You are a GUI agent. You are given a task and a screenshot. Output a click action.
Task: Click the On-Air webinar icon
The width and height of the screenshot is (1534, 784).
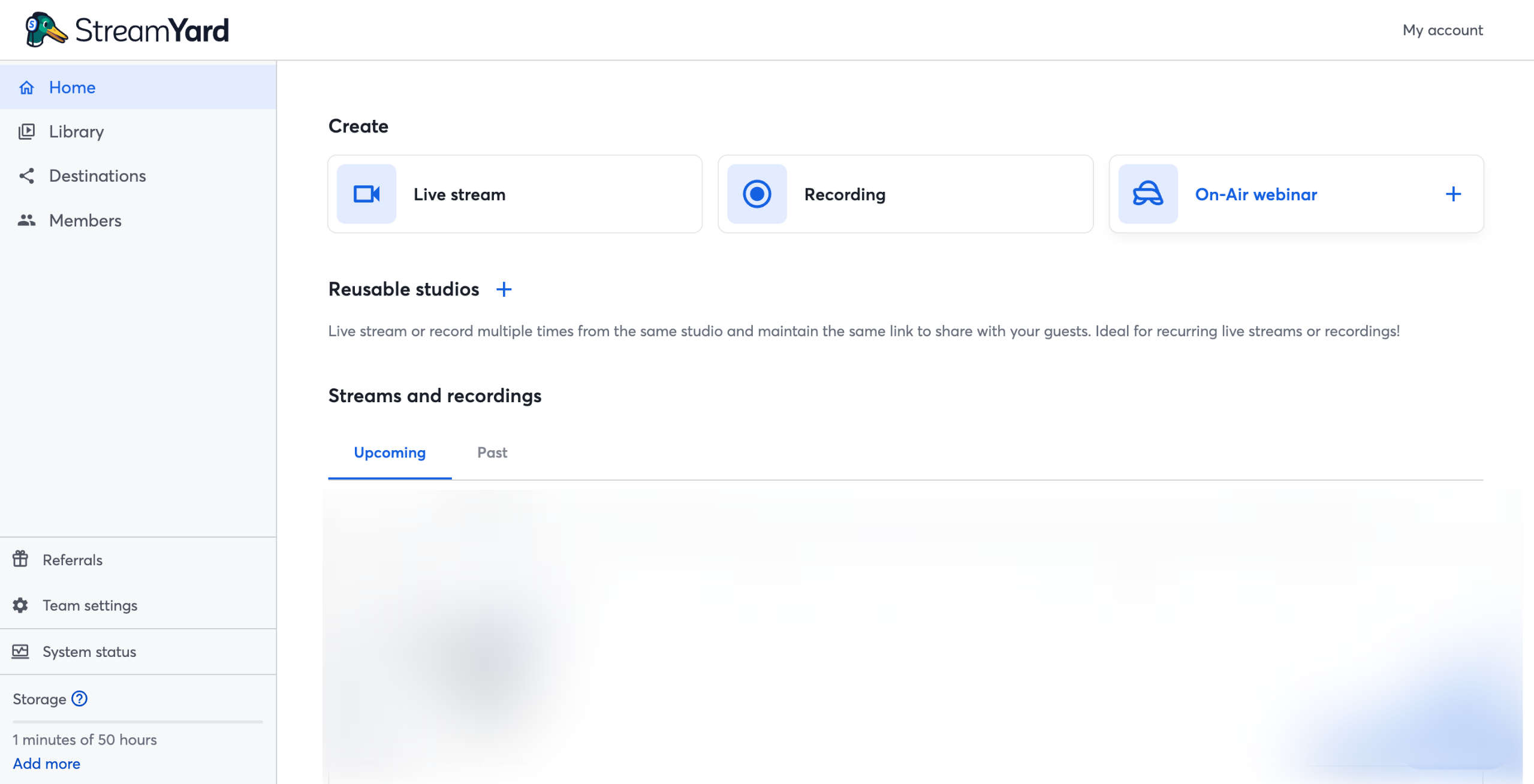tap(1147, 194)
